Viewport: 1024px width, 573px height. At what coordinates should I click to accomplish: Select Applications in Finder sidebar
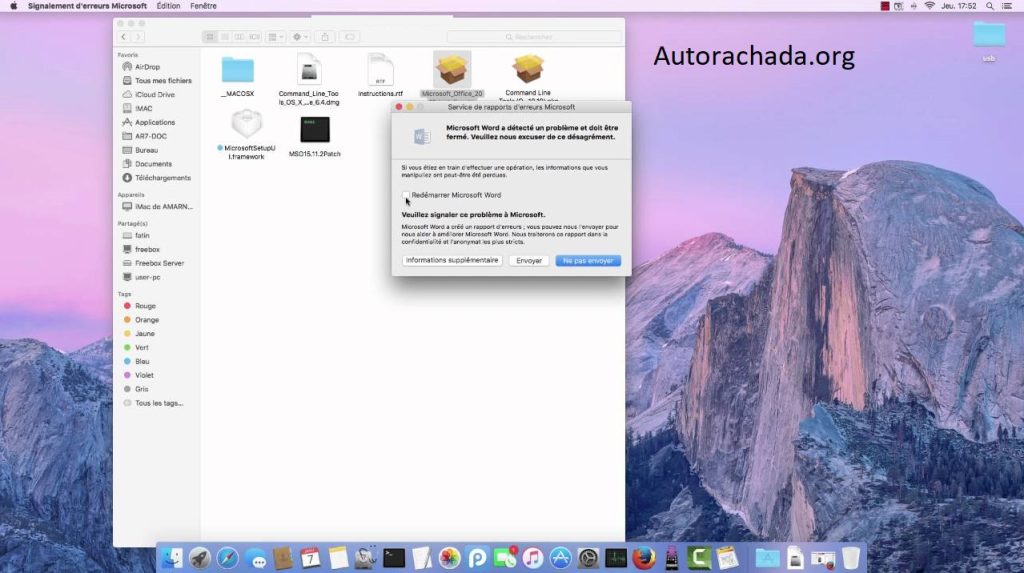point(156,122)
